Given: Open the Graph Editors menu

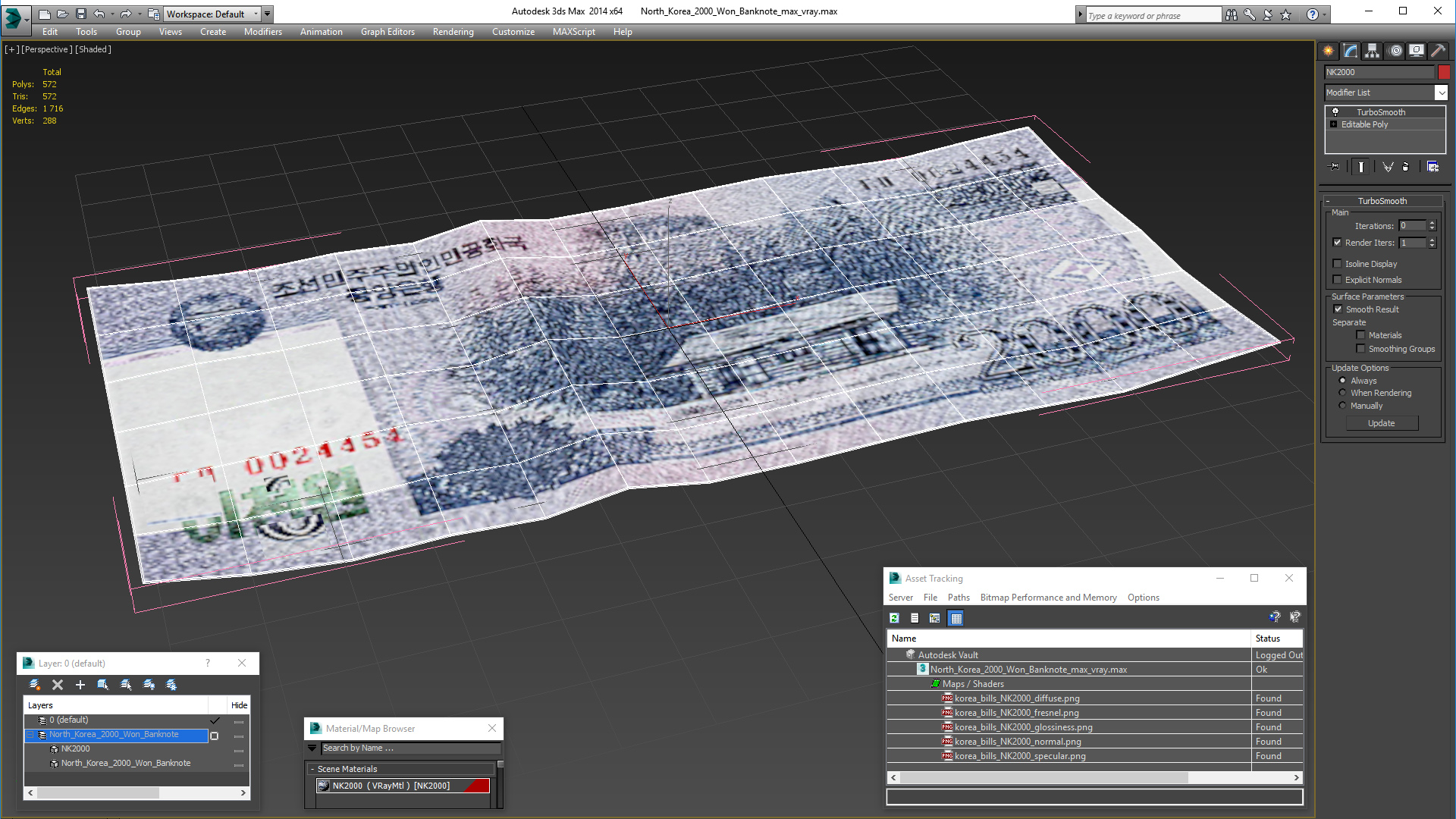Looking at the screenshot, I should tap(388, 32).
